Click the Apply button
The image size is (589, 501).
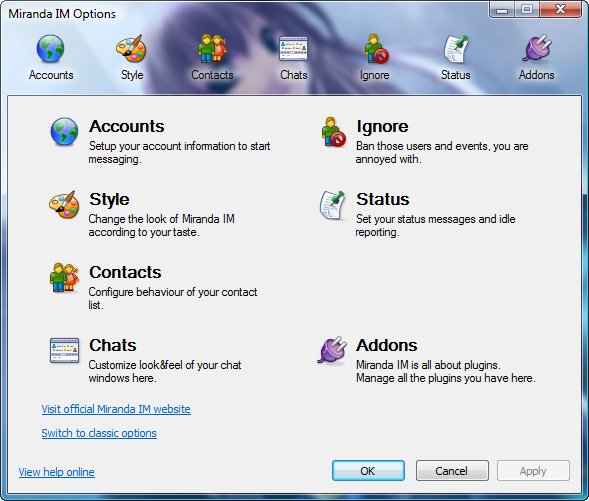pyautogui.click(x=533, y=471)
